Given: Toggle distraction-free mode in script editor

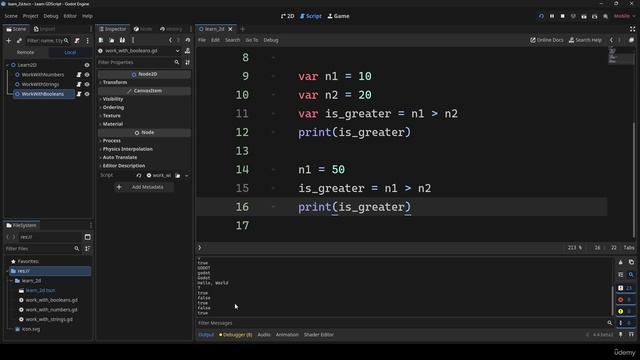Looking at the screenshot, I should [632, 29].
